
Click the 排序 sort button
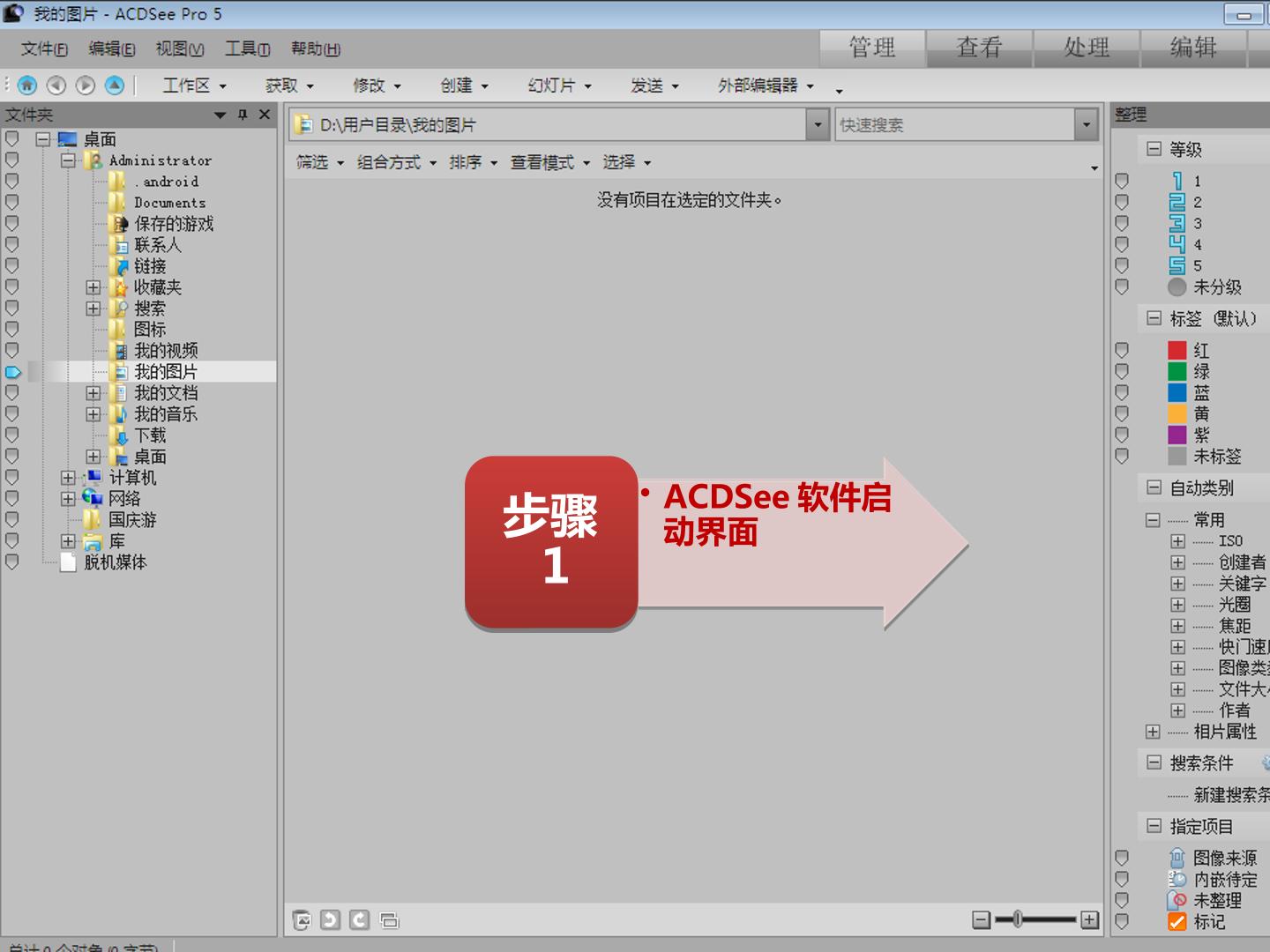point(474,162)
